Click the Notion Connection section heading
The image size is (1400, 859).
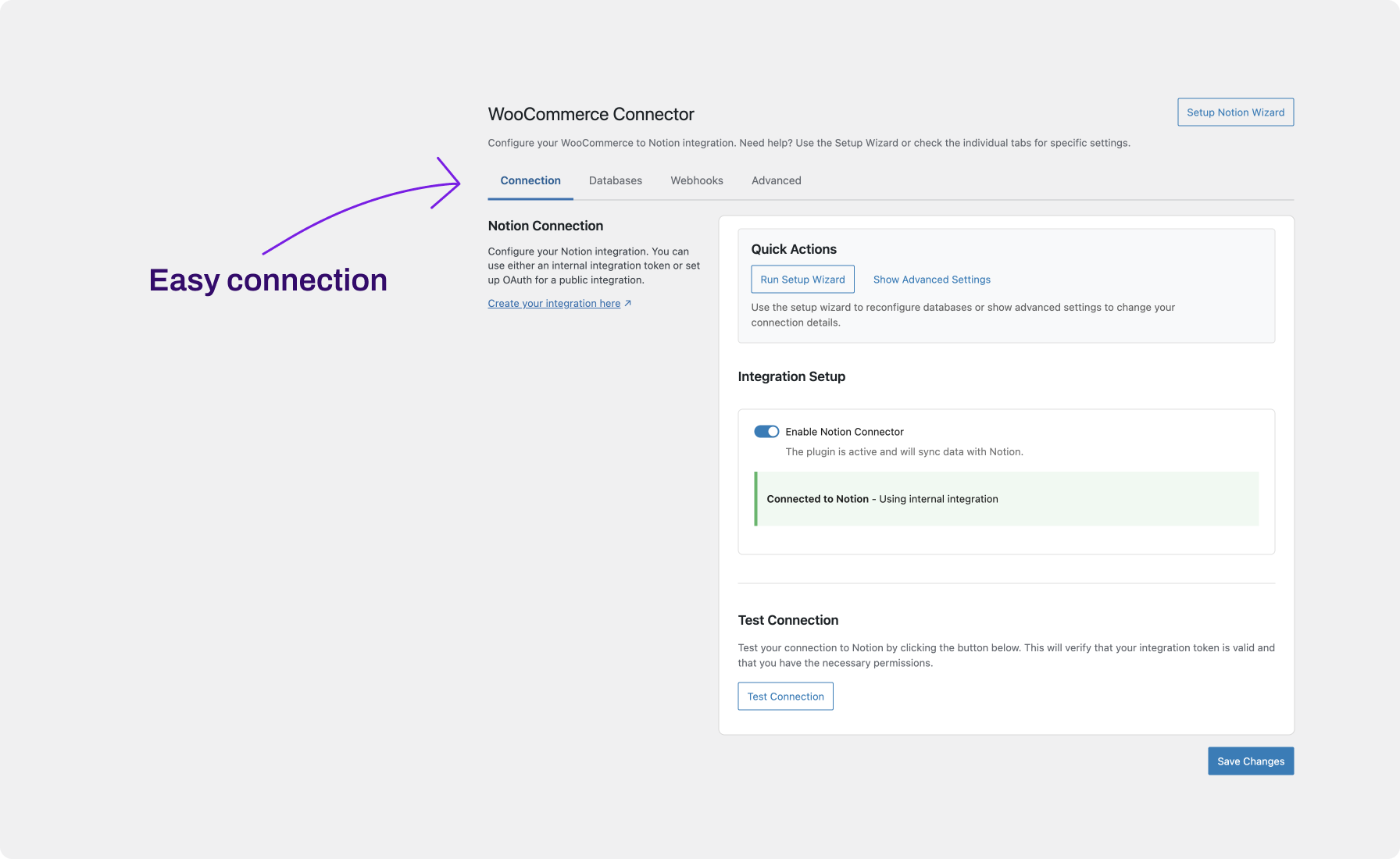click(545, 226)
